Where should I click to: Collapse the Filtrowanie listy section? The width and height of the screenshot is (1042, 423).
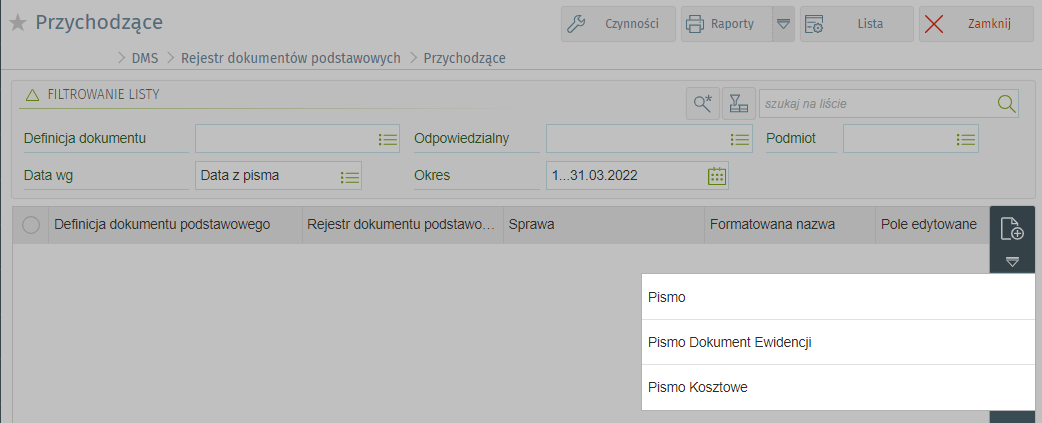31,95
